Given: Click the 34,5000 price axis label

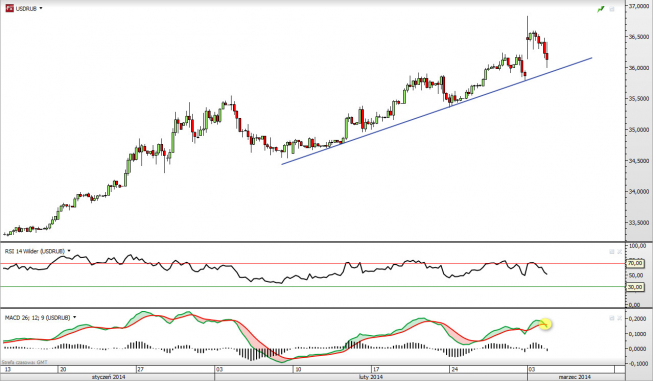Looking at the screenshot, I should click(639, 160).
